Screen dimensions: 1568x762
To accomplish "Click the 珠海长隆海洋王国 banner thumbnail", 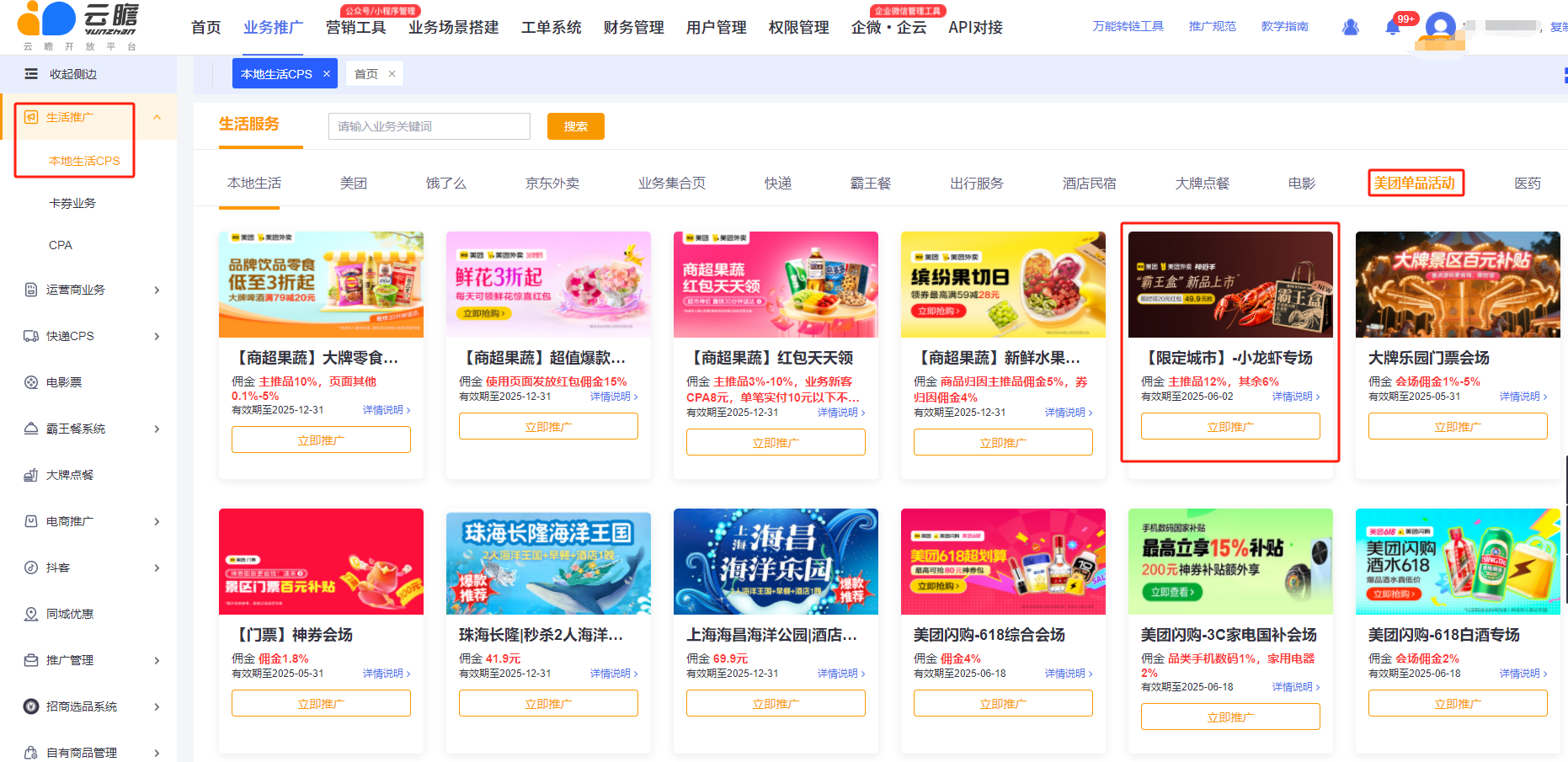I will coord(548,562).
